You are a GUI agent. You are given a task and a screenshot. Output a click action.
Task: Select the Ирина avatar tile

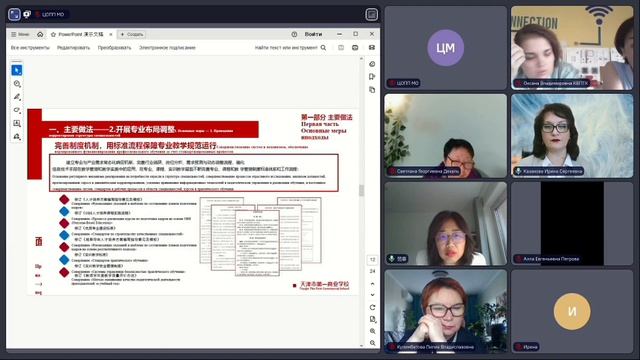click(x=572, y=311)
